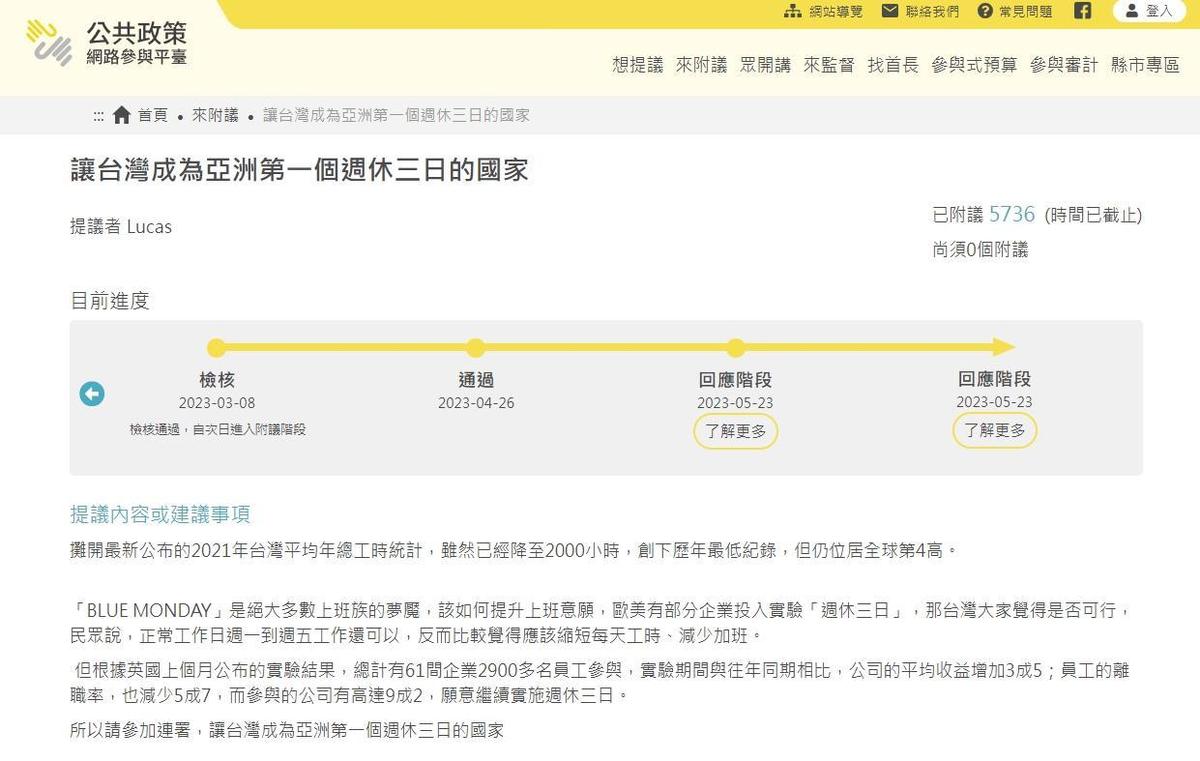Click the last 了解更多 button on timeline
This screenshot has height=761, width=1200.
click(x=994, y=431)
